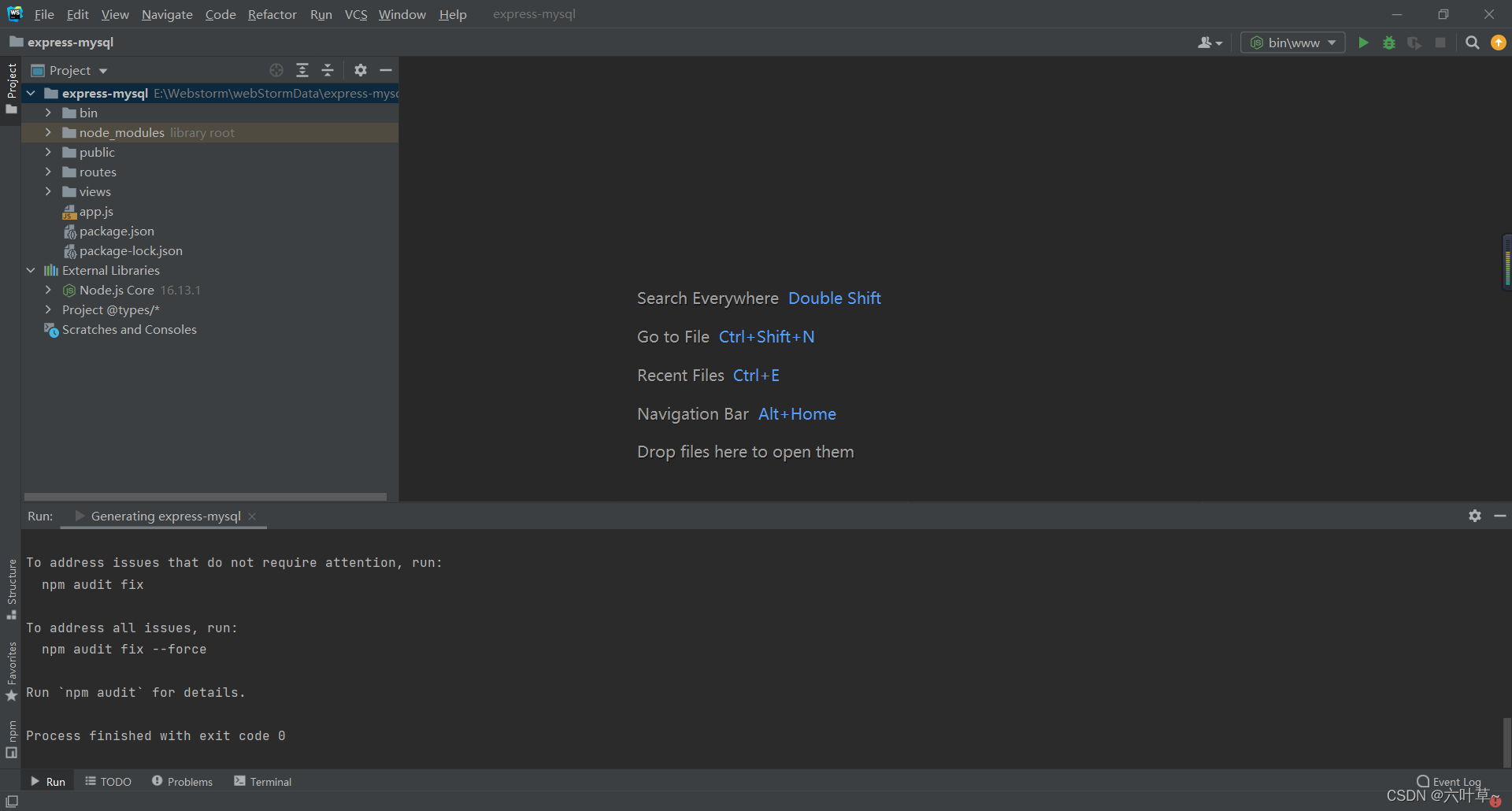Start debugging with the green bug icon

[x=1389, y=43]
